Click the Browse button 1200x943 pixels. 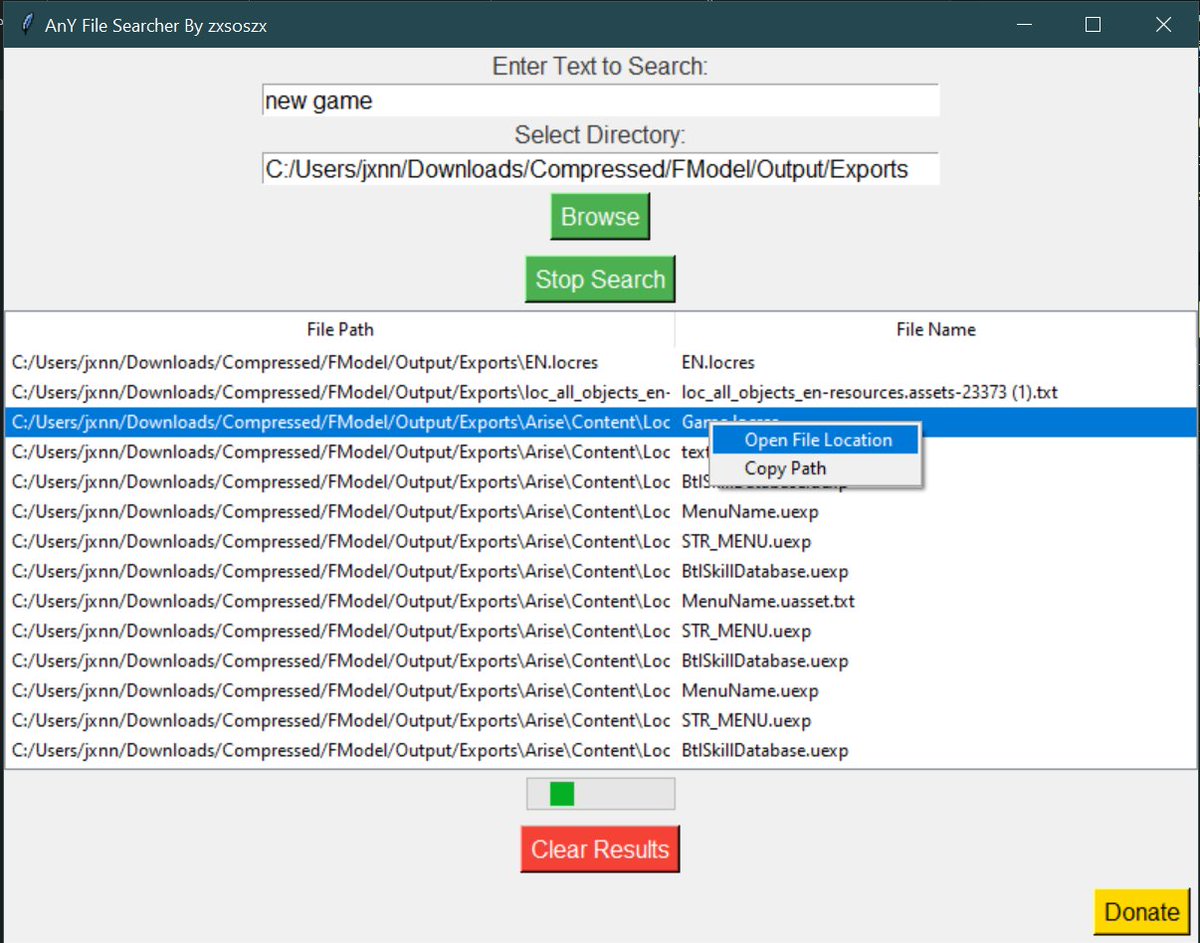600,217
